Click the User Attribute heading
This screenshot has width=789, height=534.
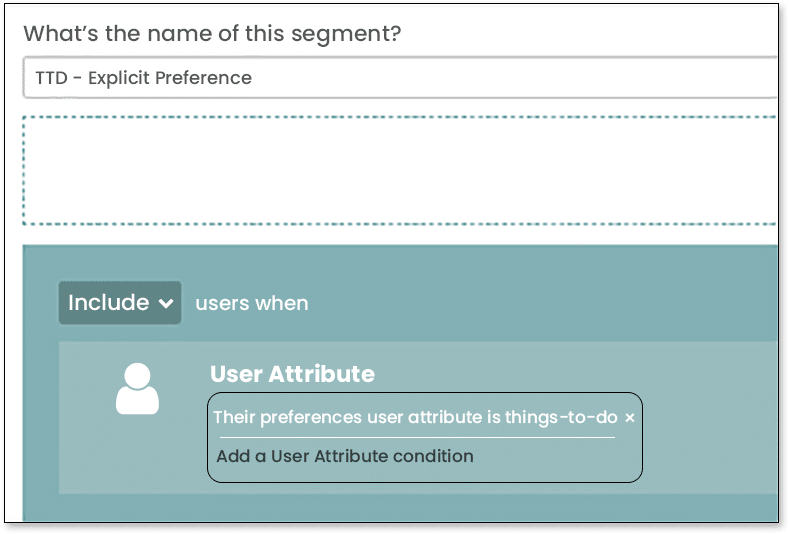coord(292,374)
